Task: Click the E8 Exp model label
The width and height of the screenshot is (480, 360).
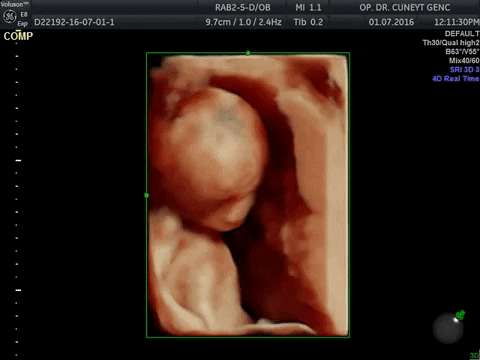Action: (x=23, y=19)
